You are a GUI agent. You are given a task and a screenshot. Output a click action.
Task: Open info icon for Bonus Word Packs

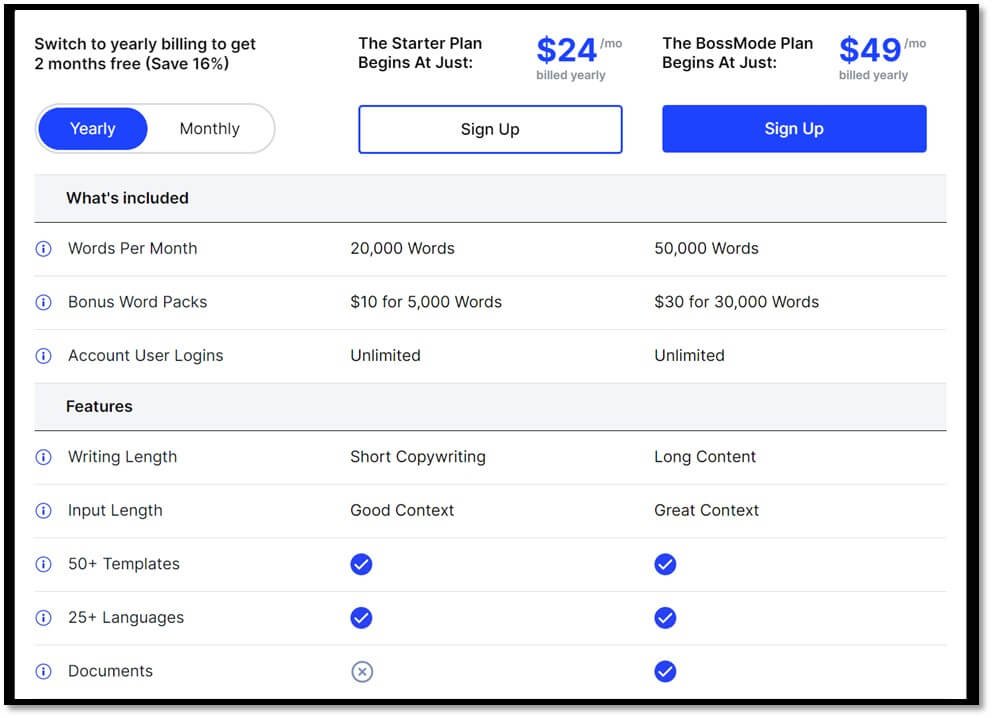43,302
